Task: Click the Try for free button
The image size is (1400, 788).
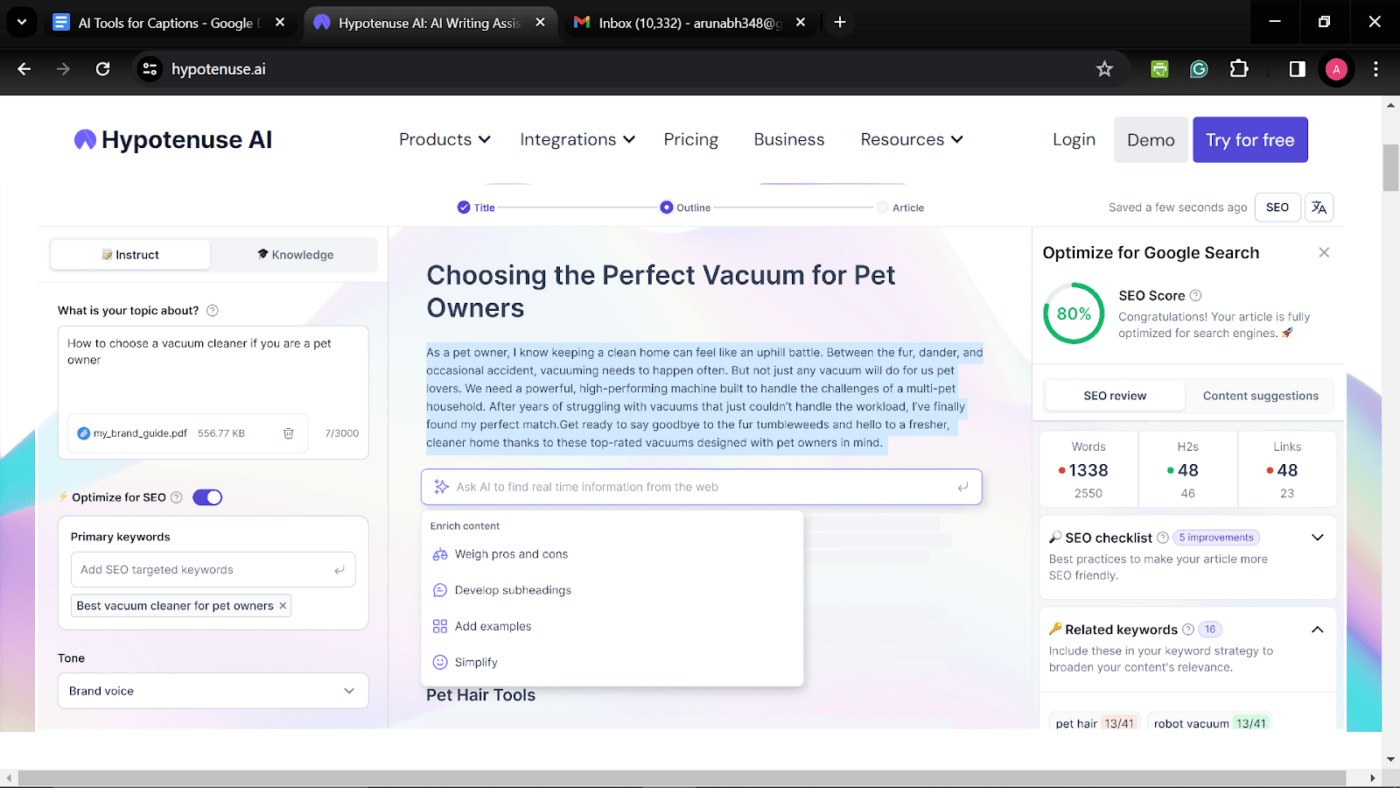Action: click(x=1250, y=140)
